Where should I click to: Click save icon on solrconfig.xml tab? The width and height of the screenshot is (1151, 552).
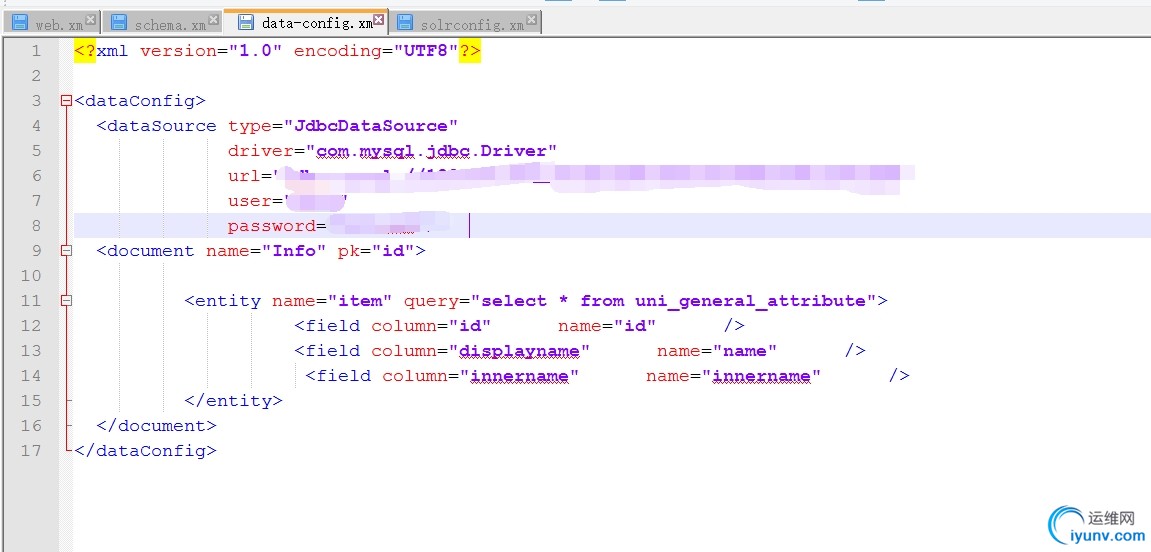[404, 22]
